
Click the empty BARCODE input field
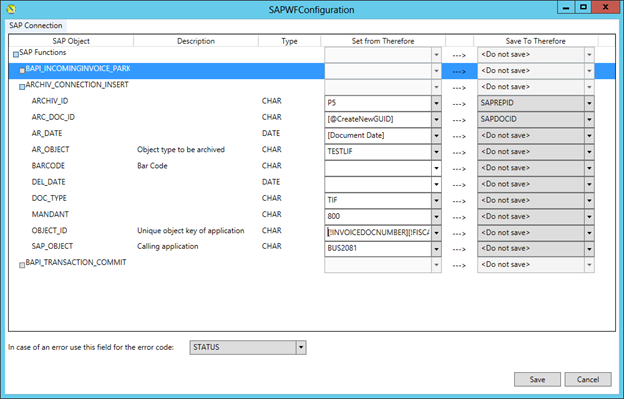coord(378,168)
